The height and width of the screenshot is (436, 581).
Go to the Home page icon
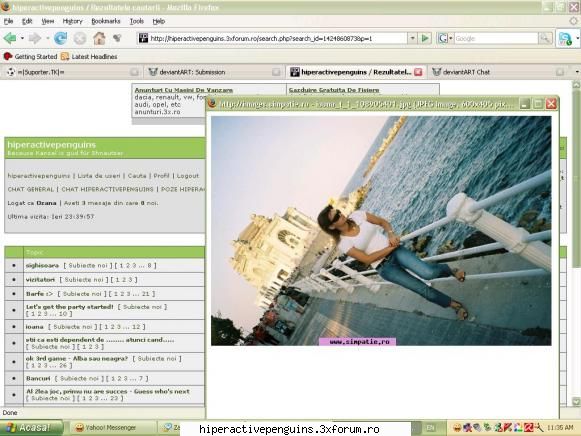pos(99,38)
